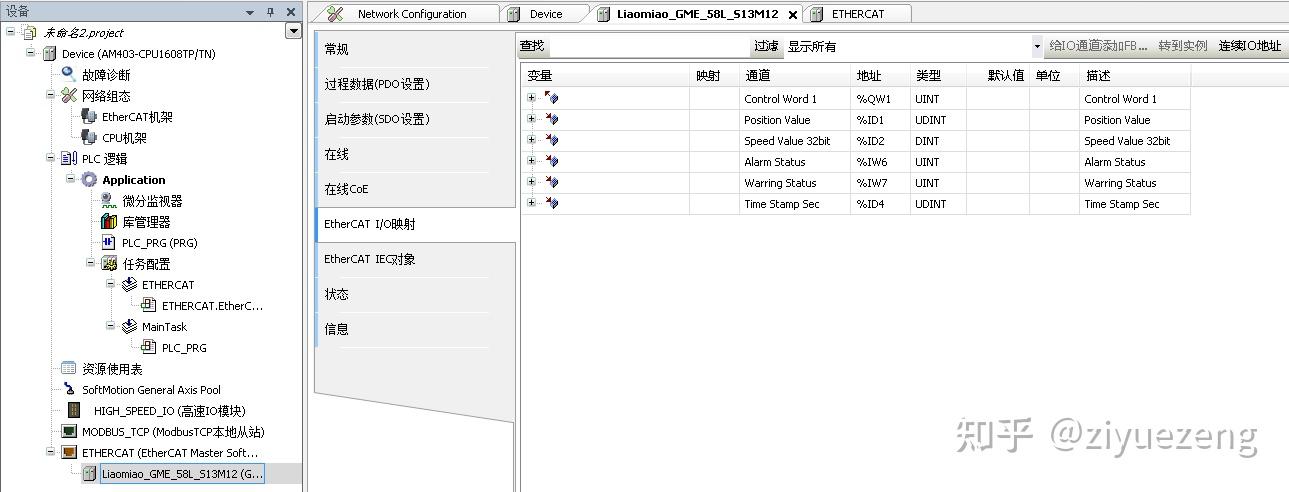Open the 显示所有 filter dropdown
Viewport: 1289px width, 492px height.
[x=1036, y=46]
